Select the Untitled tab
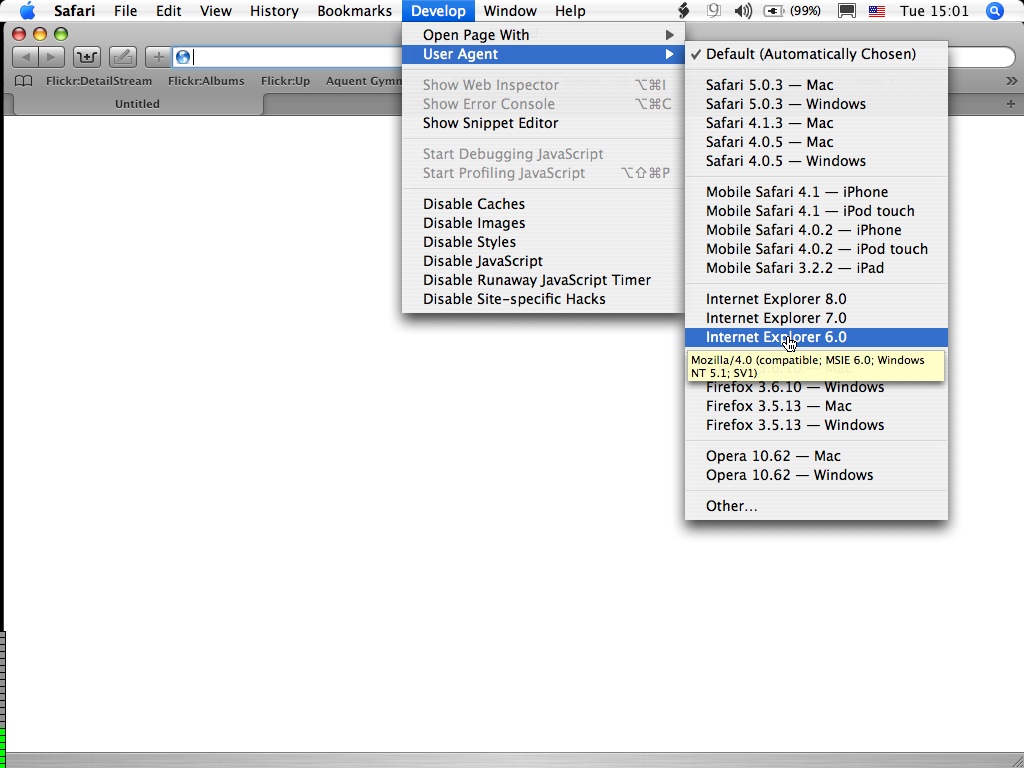 click(137, 104)
